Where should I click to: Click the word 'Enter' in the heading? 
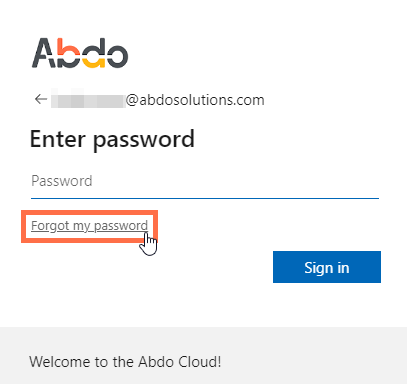(58, 139)
